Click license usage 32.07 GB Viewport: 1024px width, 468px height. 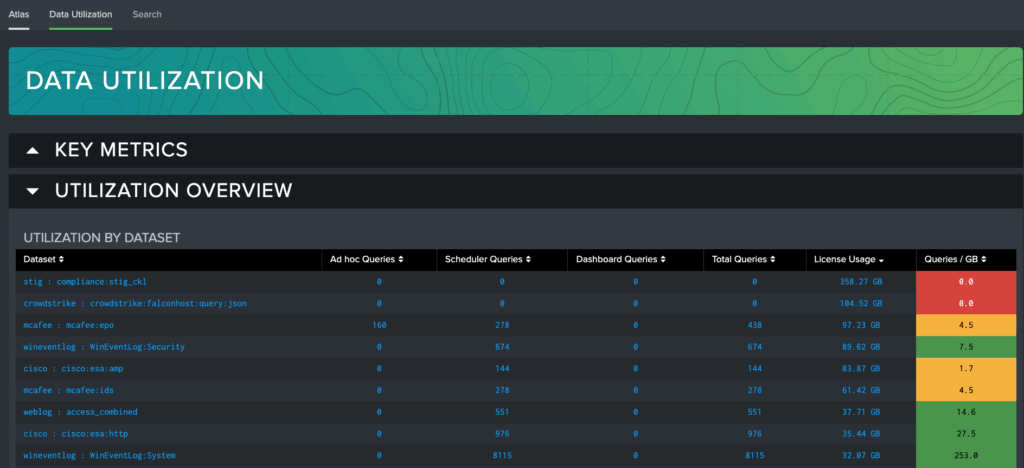(x=863, y=455)
